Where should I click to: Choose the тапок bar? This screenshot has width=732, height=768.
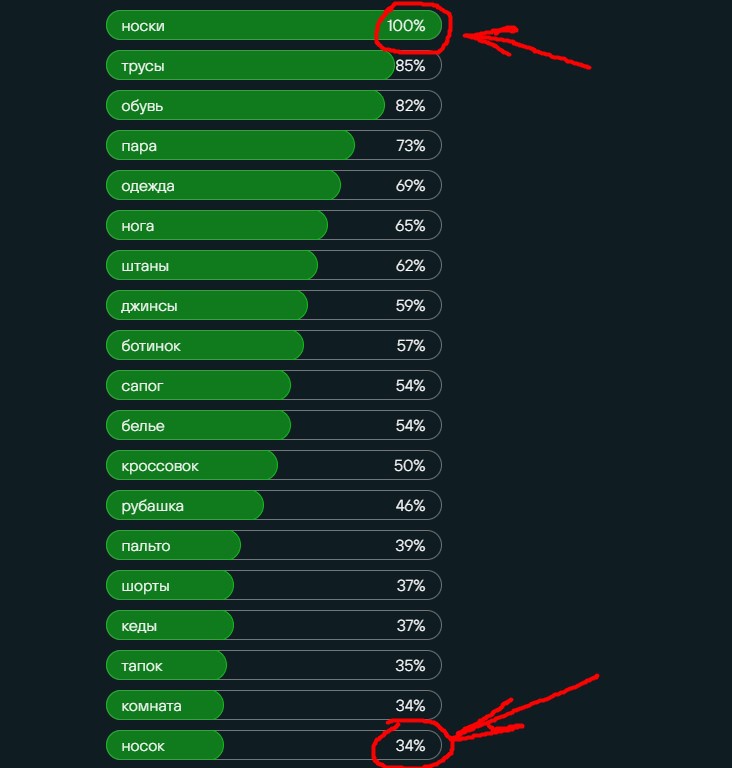[x=273, y=665]
